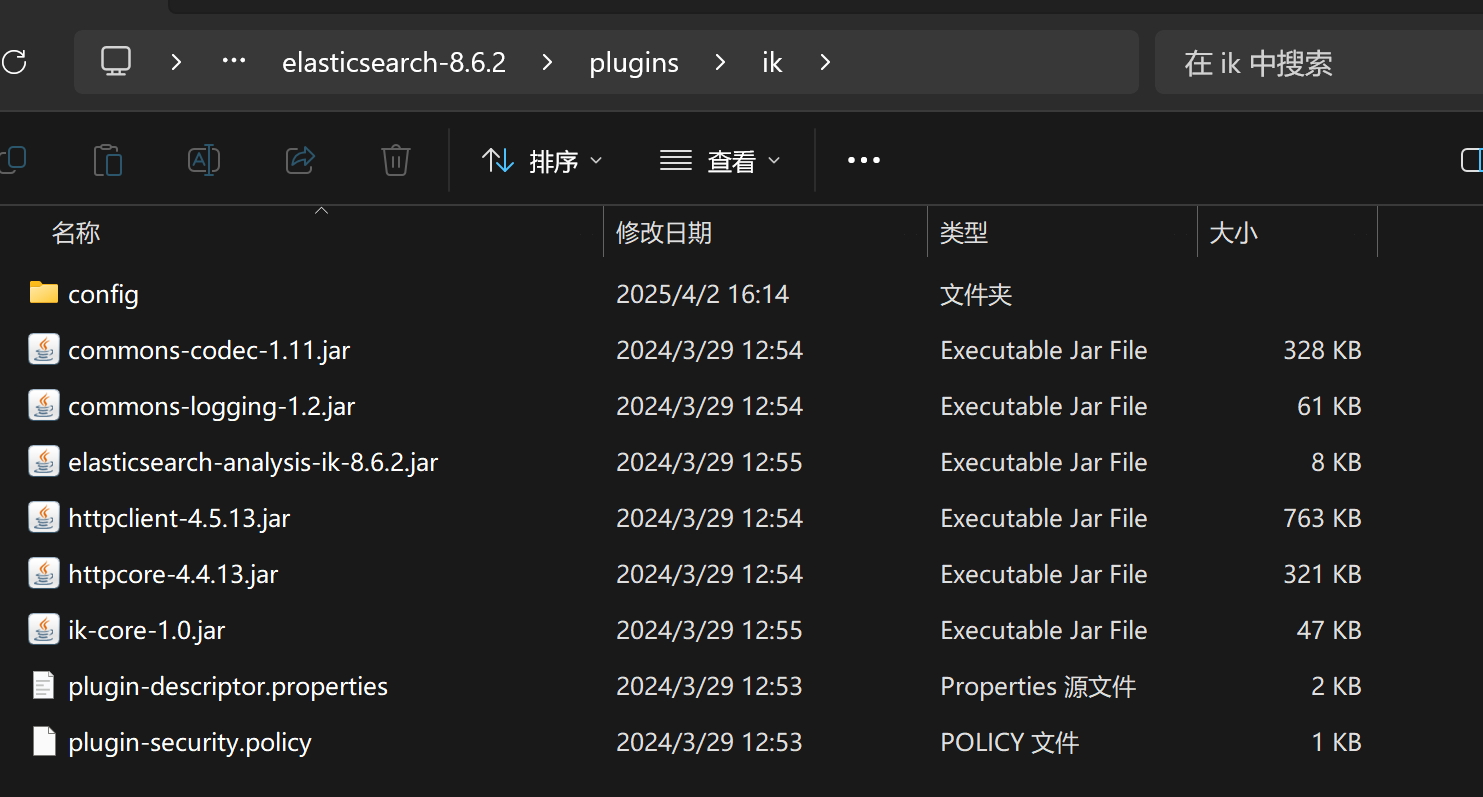The image size is (1483, 797).
Task: Click the 763 KB size of httpclient
Action: point(1322,518)
